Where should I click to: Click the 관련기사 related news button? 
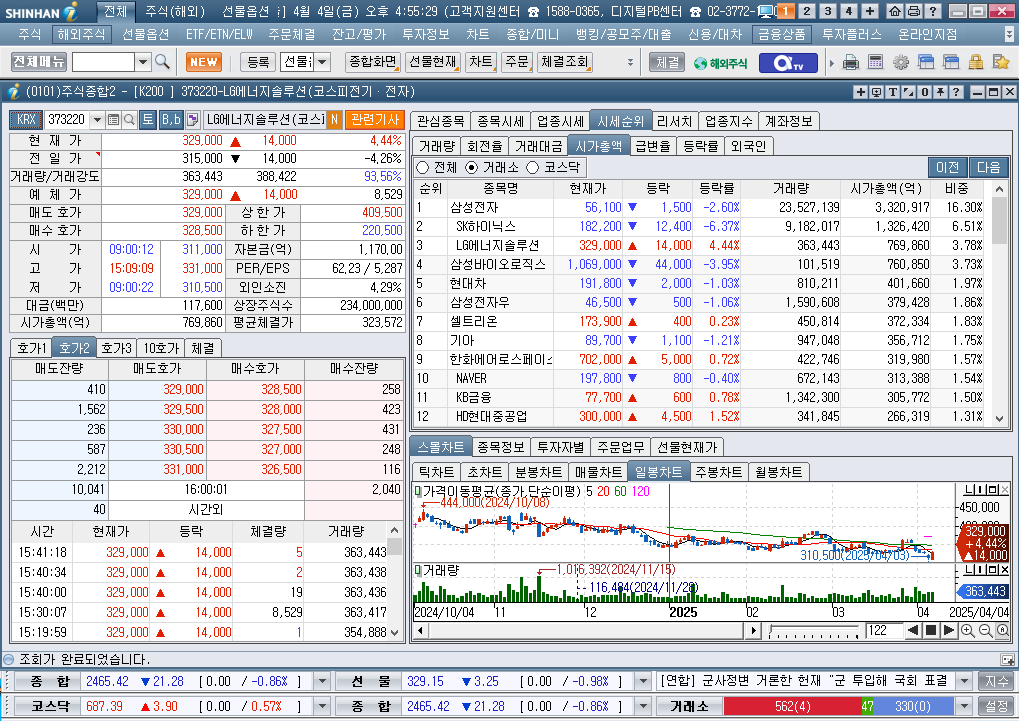point(374,120)
